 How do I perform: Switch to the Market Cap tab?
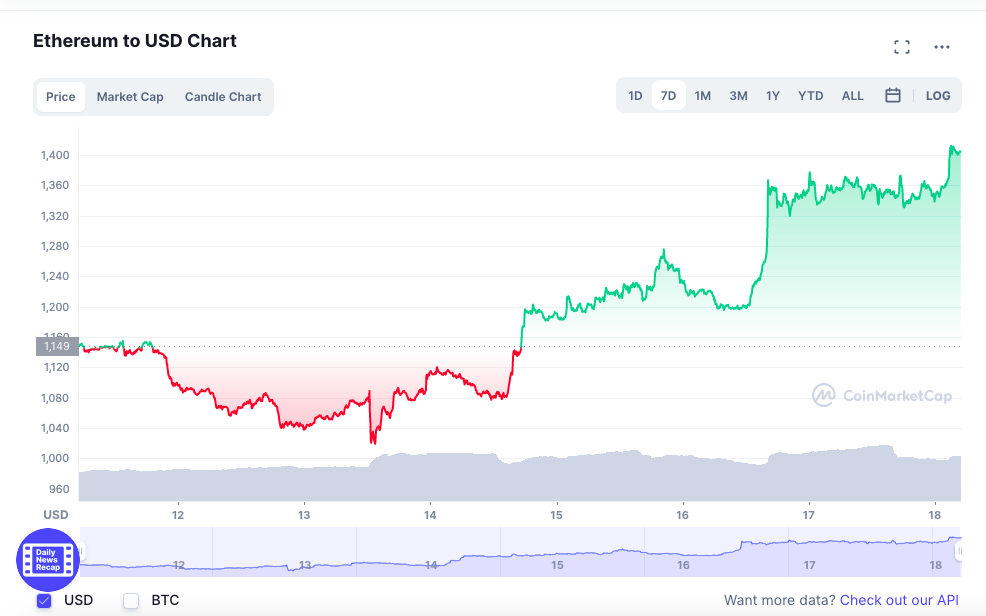click(130, 97)
